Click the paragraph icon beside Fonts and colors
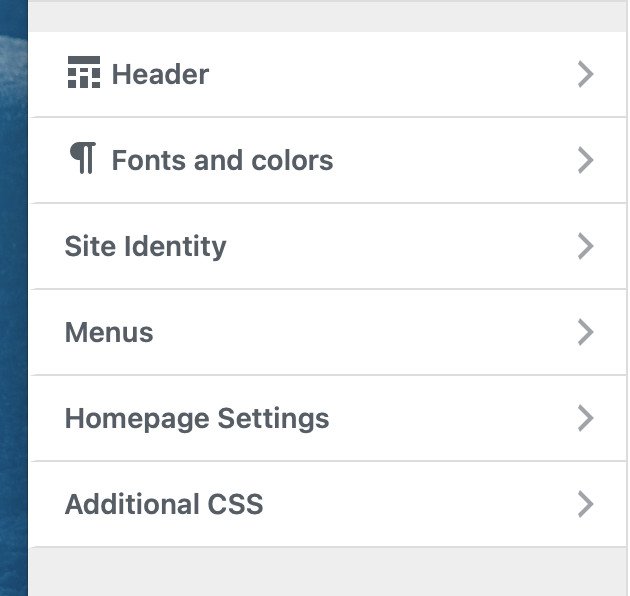Screen dimensions: 630x596 83,159
